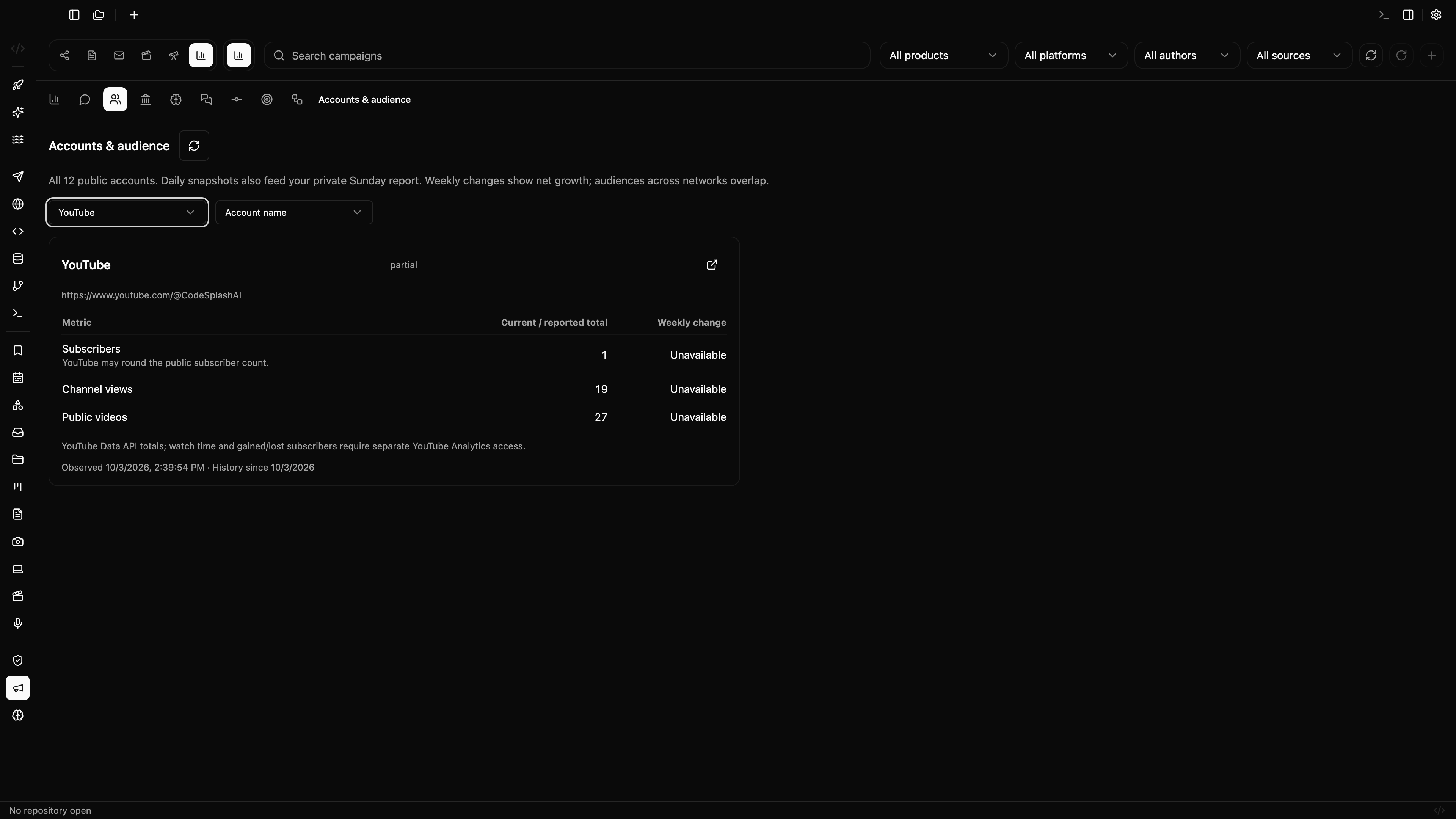Screen dimensions: 1456x819
Task: Open the Account name sort dropdown
Action: coord(294,212)
